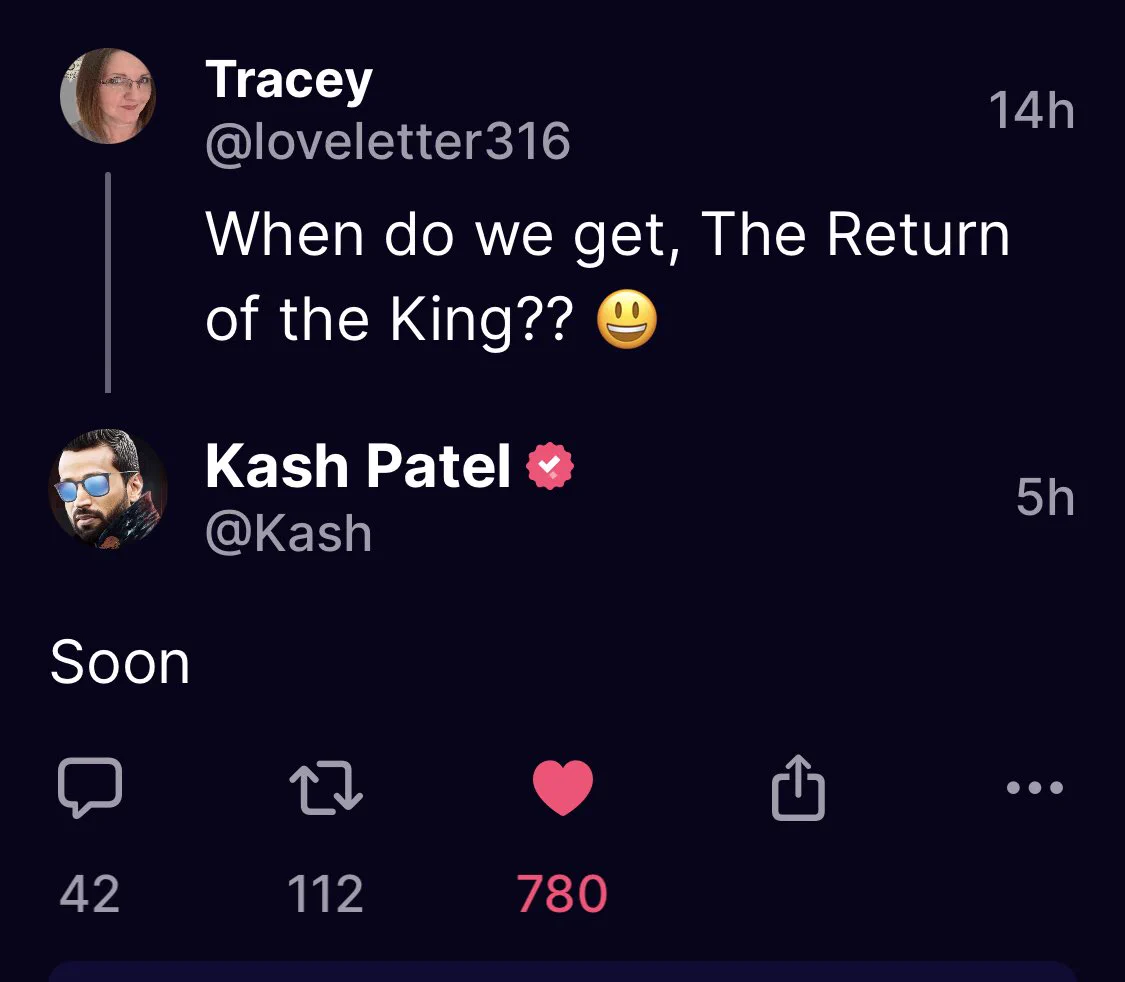
Task: View the 112 reposts count
Action: 326,893
